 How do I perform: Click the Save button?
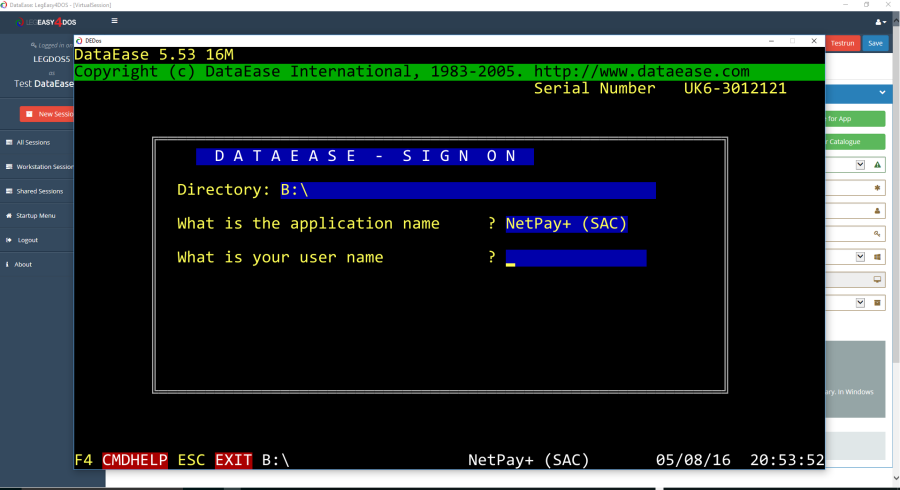point(875,43)
